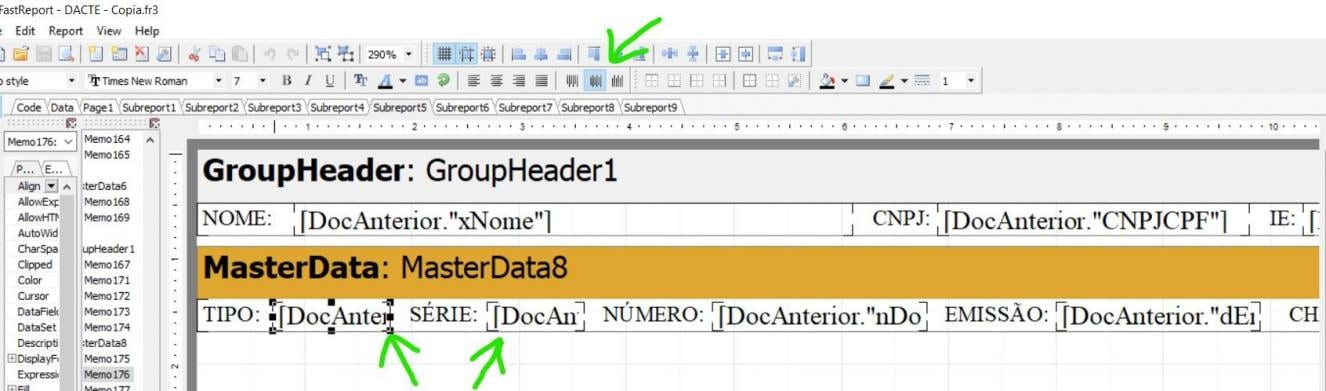Click font color A button
1326x391 pixels.
point(384,81)
